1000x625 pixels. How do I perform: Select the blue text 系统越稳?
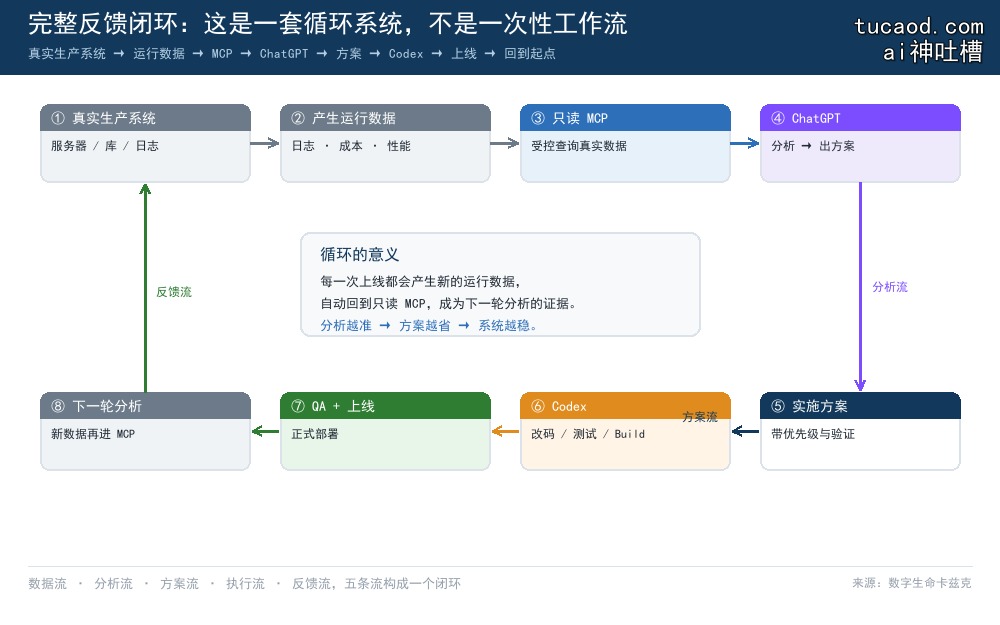(507, 326)
